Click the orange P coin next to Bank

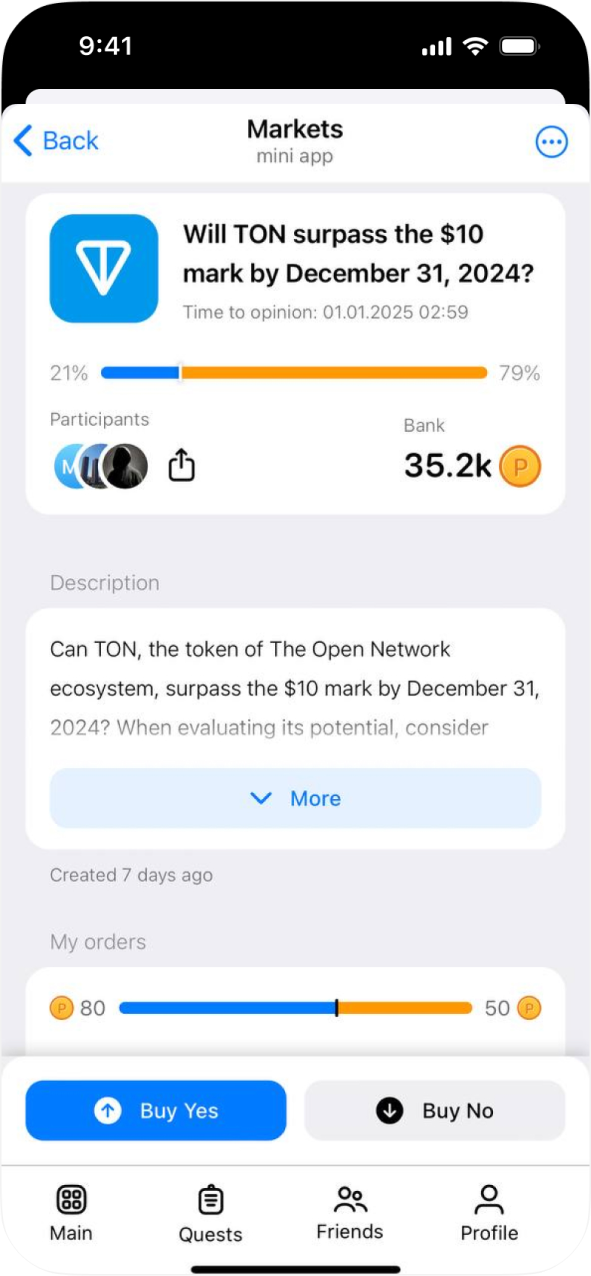tap(521, 466)
